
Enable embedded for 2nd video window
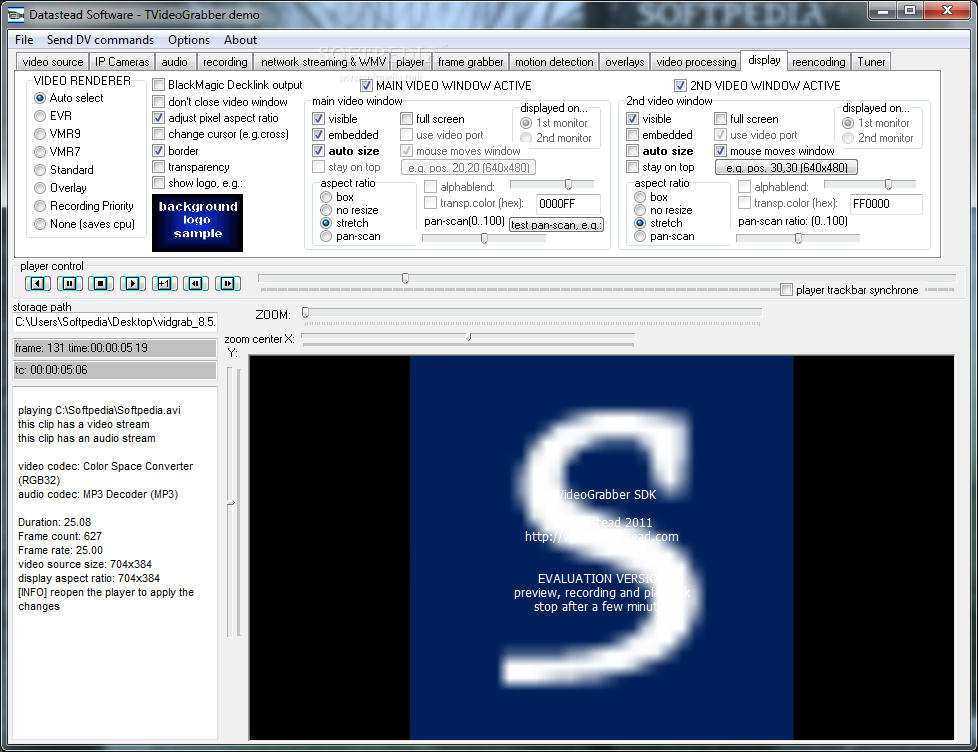632,135
